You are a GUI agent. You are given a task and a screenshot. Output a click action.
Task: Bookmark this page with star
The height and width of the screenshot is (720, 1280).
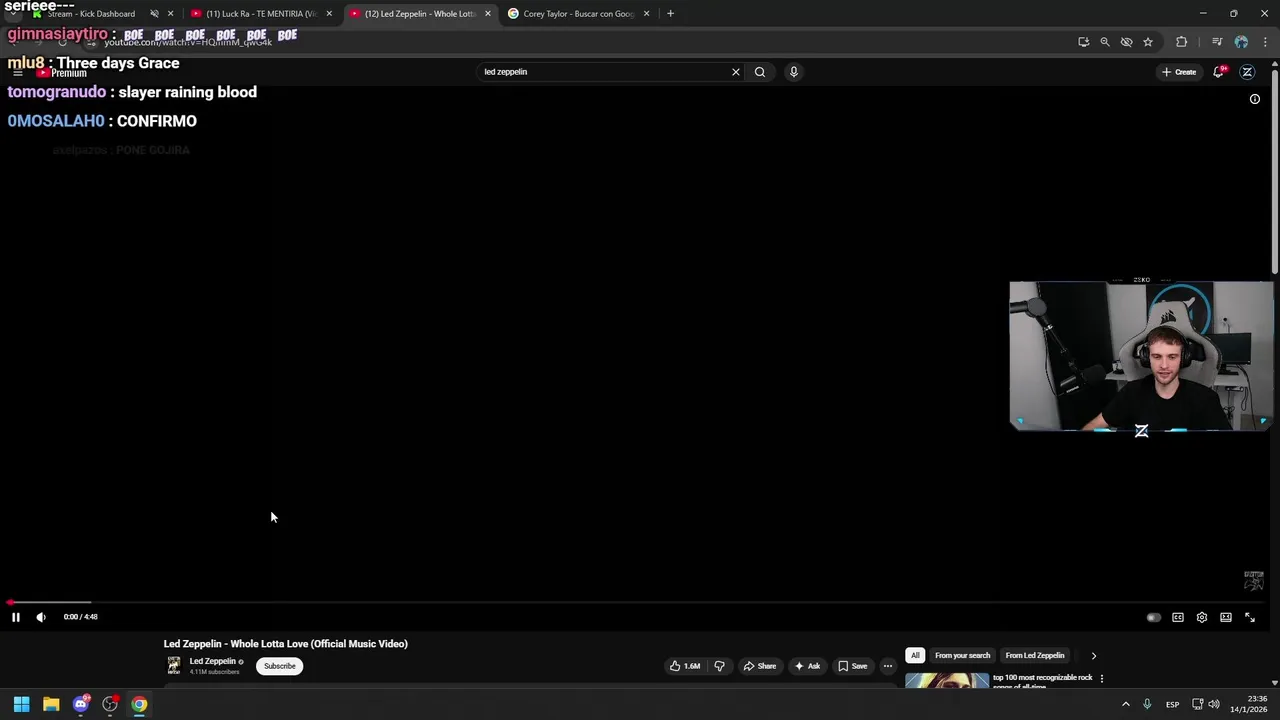click(x=1148, y=42)
